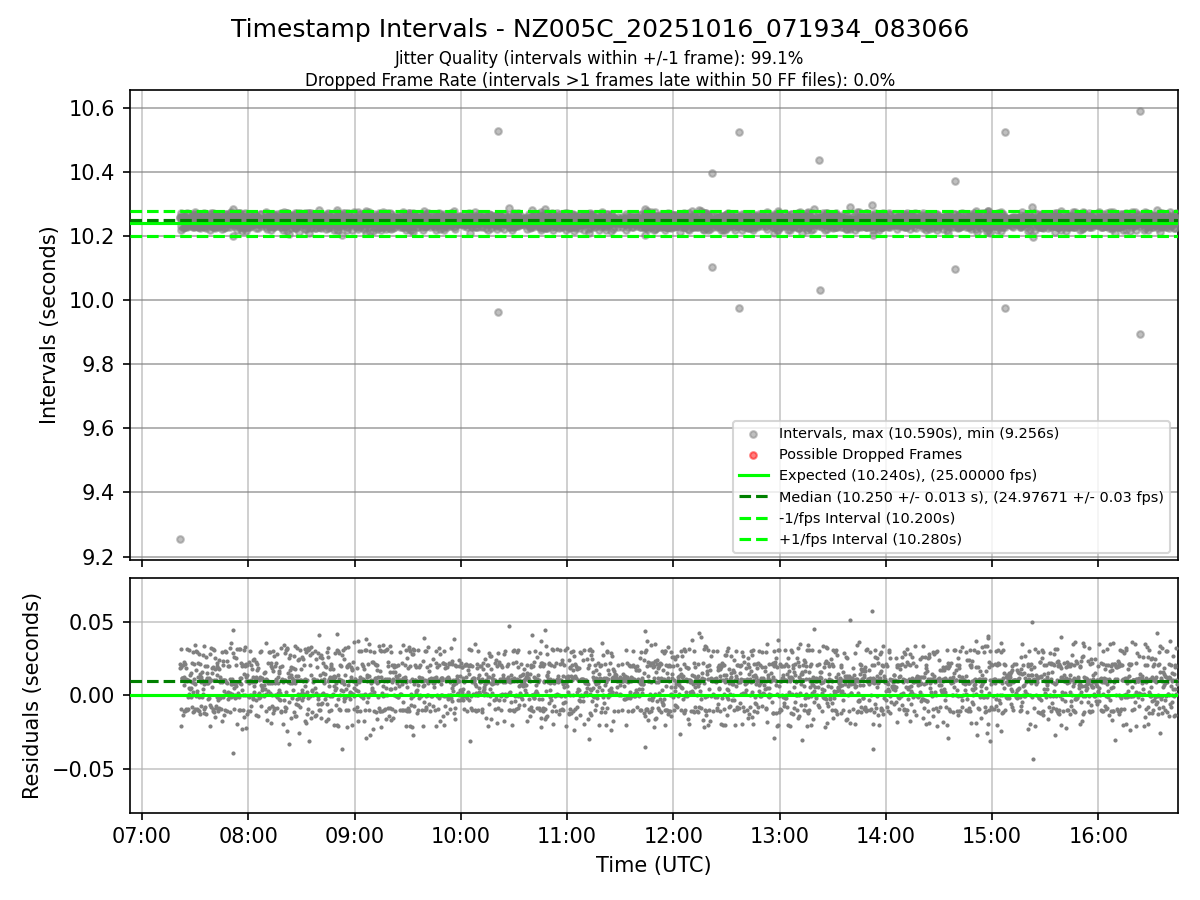Click the "10:00" x-axis tick label
Image resolution: width=1200 pixels, height=900 pixels.
460,835
